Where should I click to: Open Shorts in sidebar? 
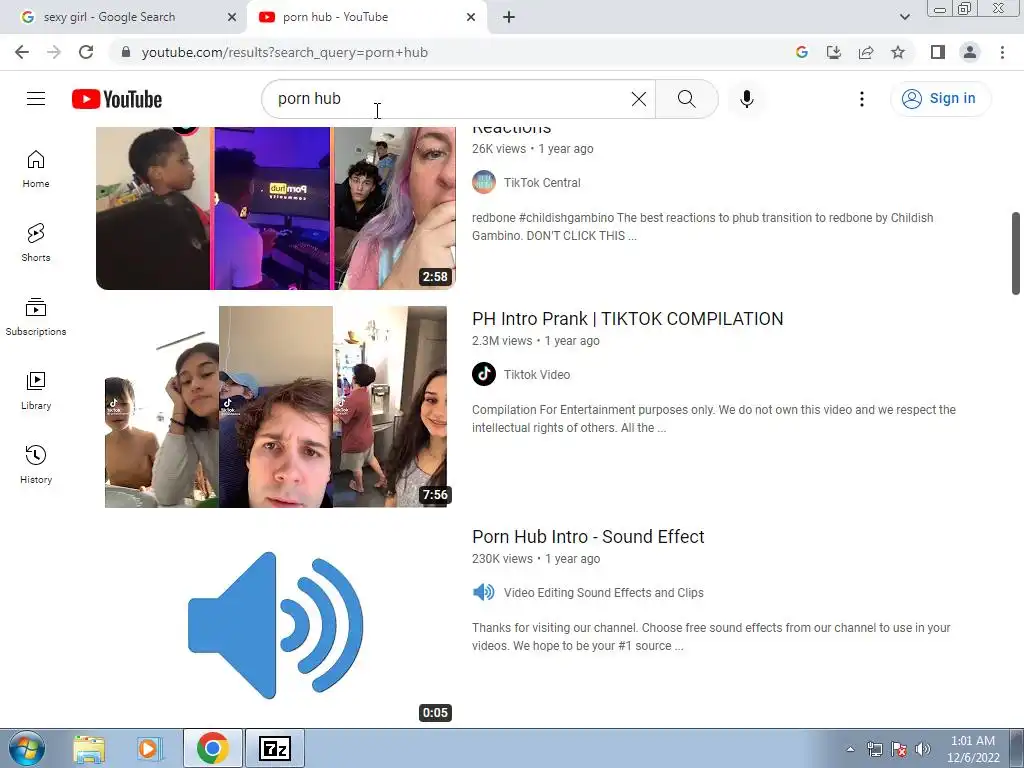[36, 243]
